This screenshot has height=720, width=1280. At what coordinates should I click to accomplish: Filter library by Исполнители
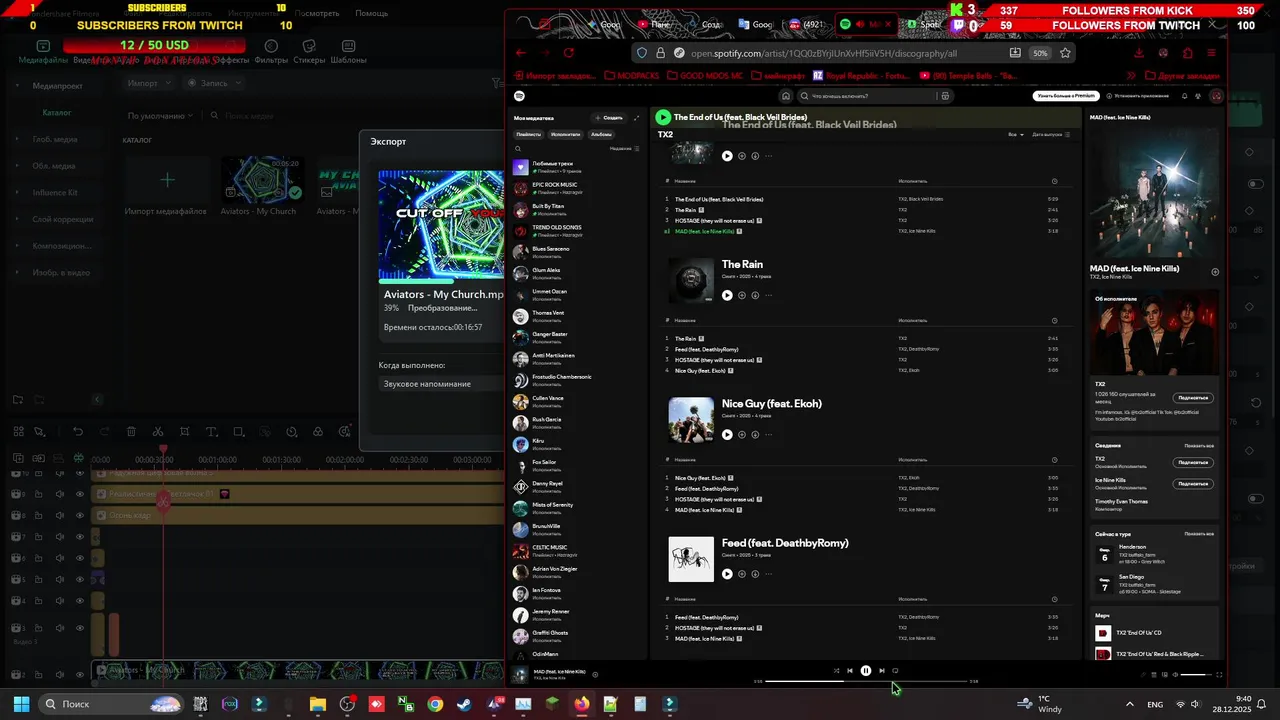(x=565, y=134)
